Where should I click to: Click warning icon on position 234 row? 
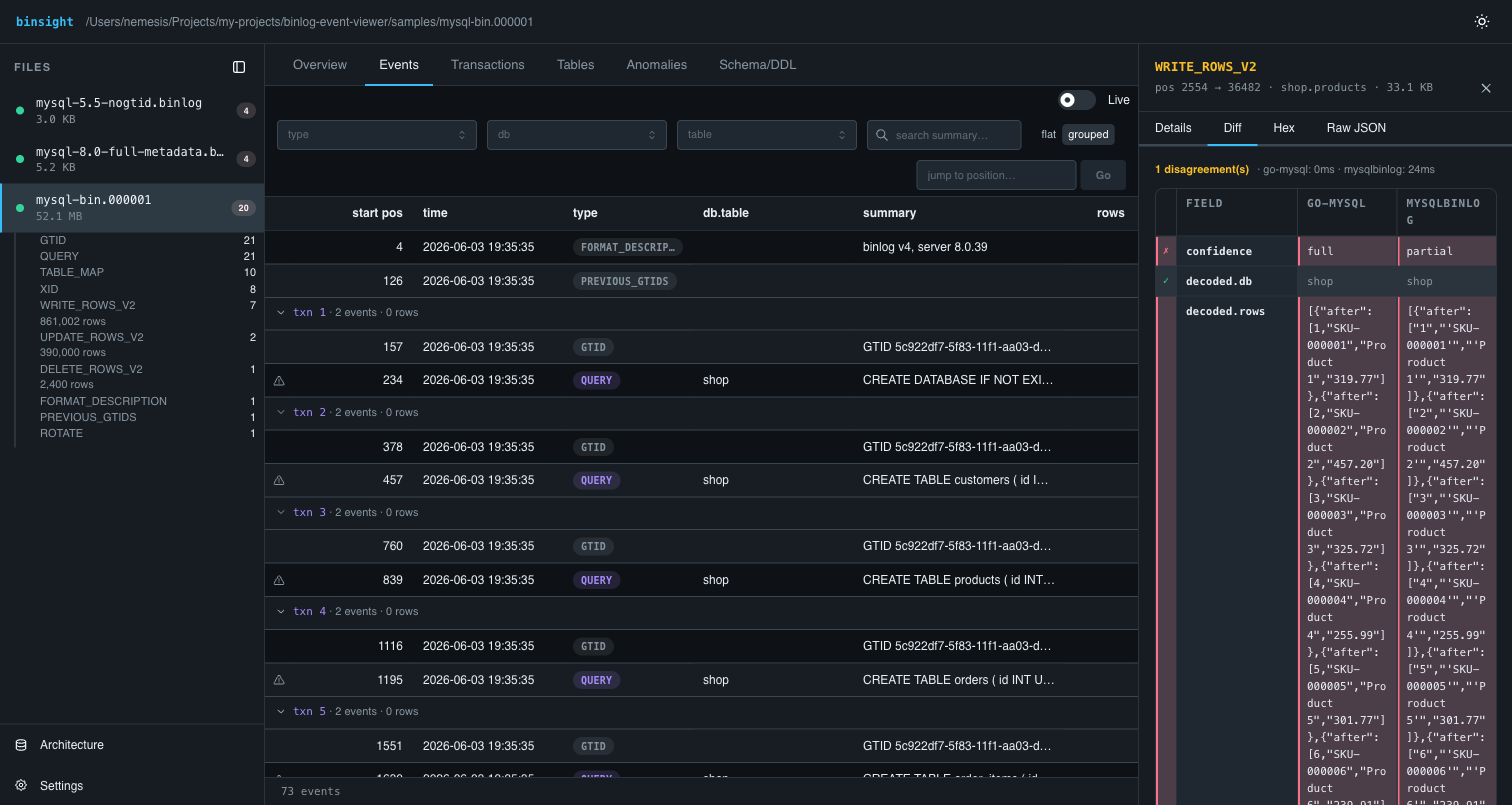tap(279, 380)
